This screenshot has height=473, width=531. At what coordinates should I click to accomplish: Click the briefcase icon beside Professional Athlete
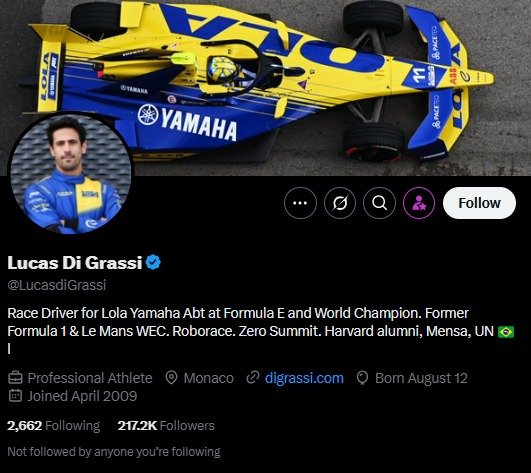point(15,378)
